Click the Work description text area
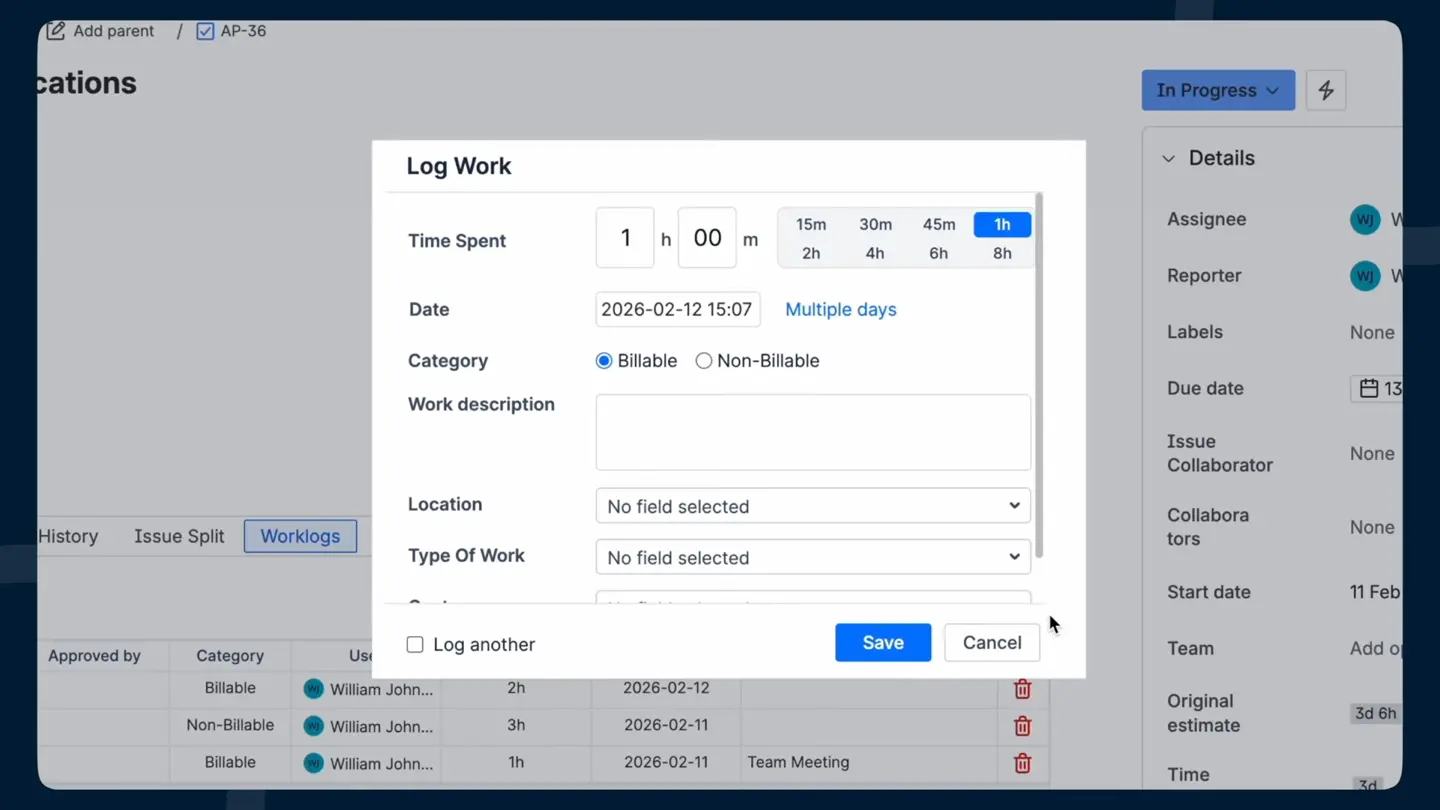This screenshot has width=1440, height=810. click(x=813, y=432)
